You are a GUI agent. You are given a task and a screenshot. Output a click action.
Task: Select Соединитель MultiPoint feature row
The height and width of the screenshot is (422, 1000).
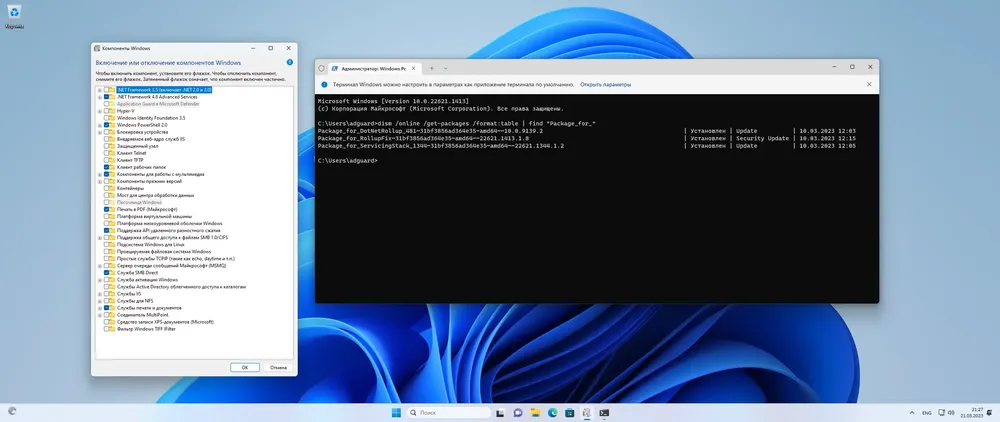point(143,314)
